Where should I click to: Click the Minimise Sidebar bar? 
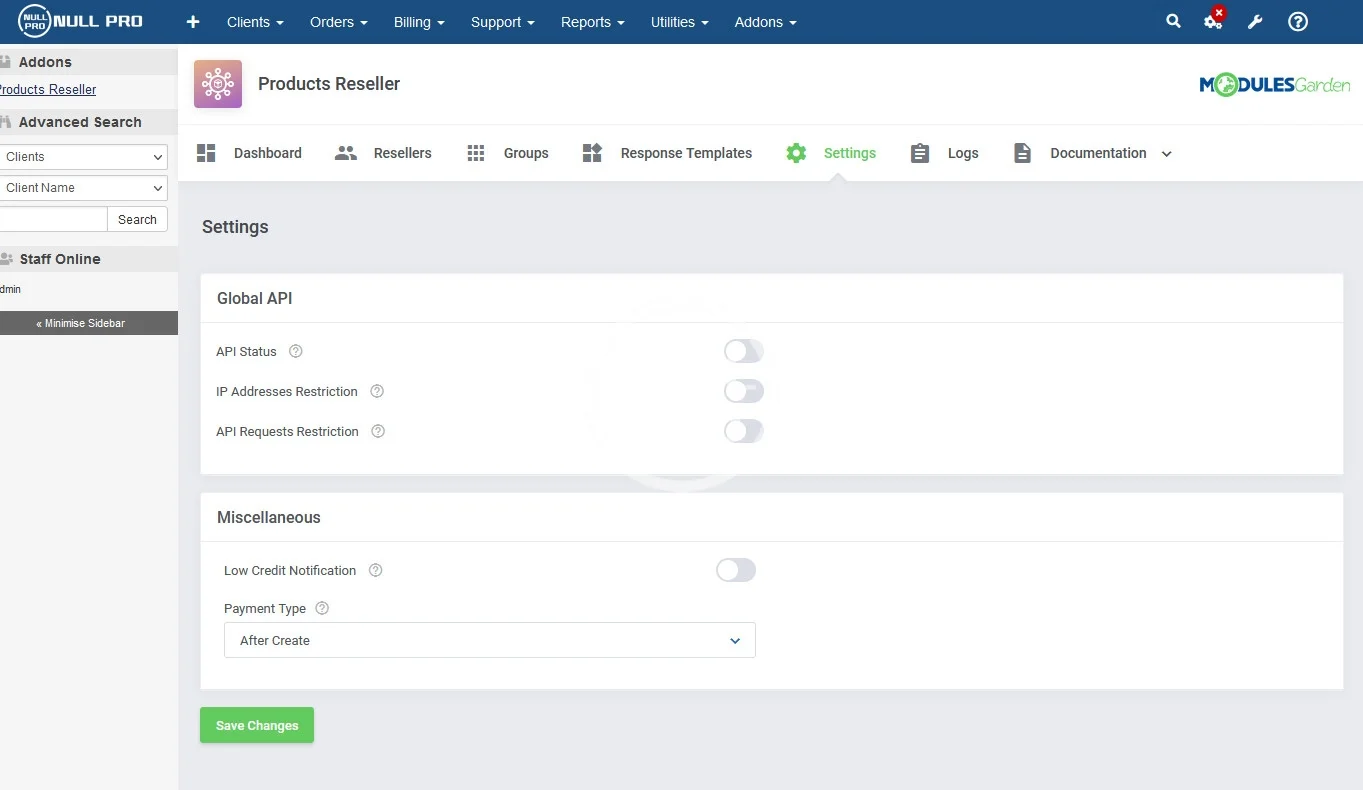tap(88, 323)
